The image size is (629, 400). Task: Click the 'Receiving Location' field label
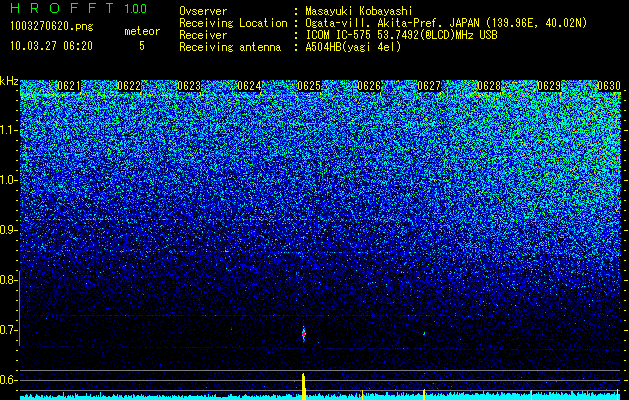233,23
